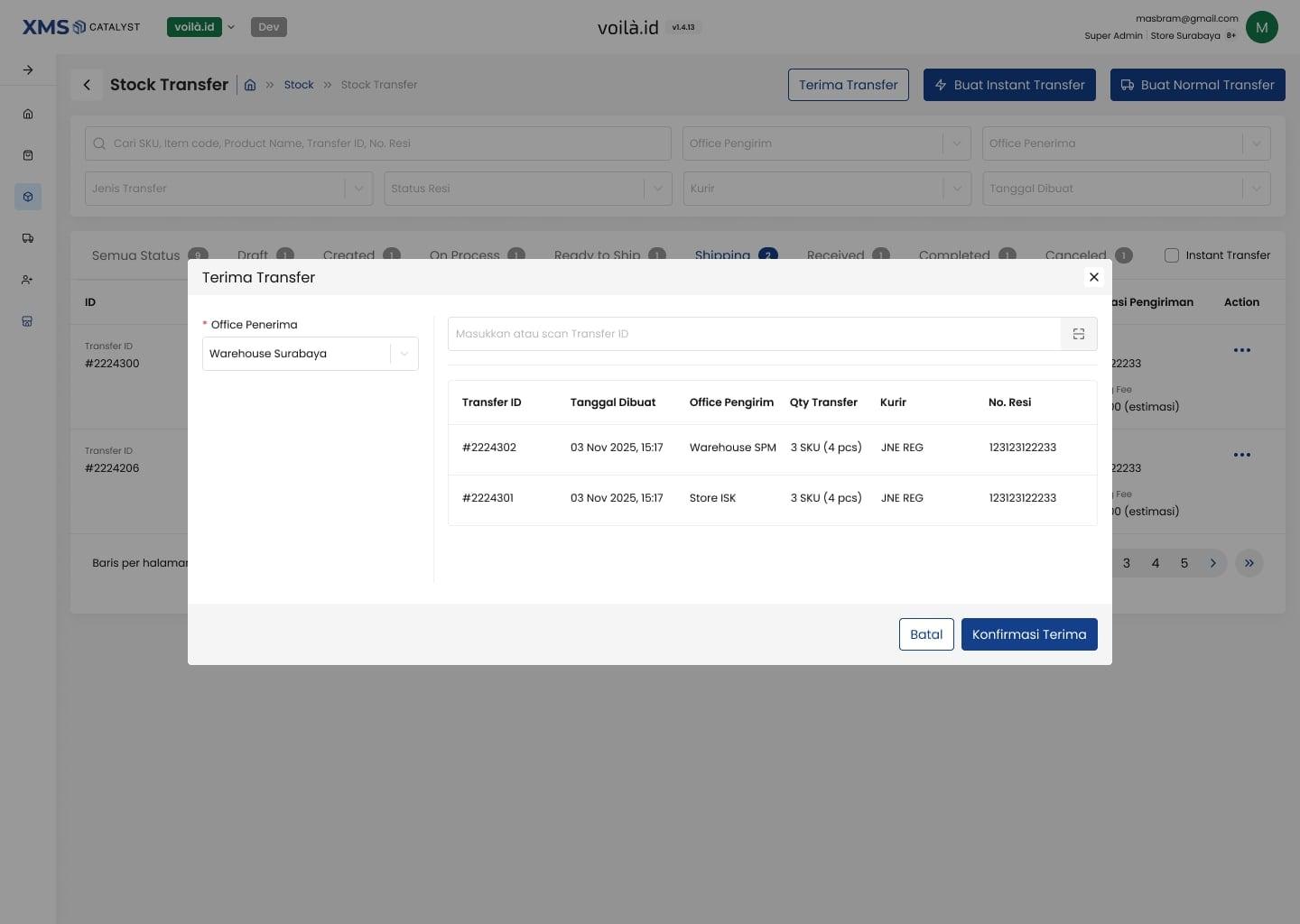
Task: Switch to the Semua Status tab
Action: point(150,254)
